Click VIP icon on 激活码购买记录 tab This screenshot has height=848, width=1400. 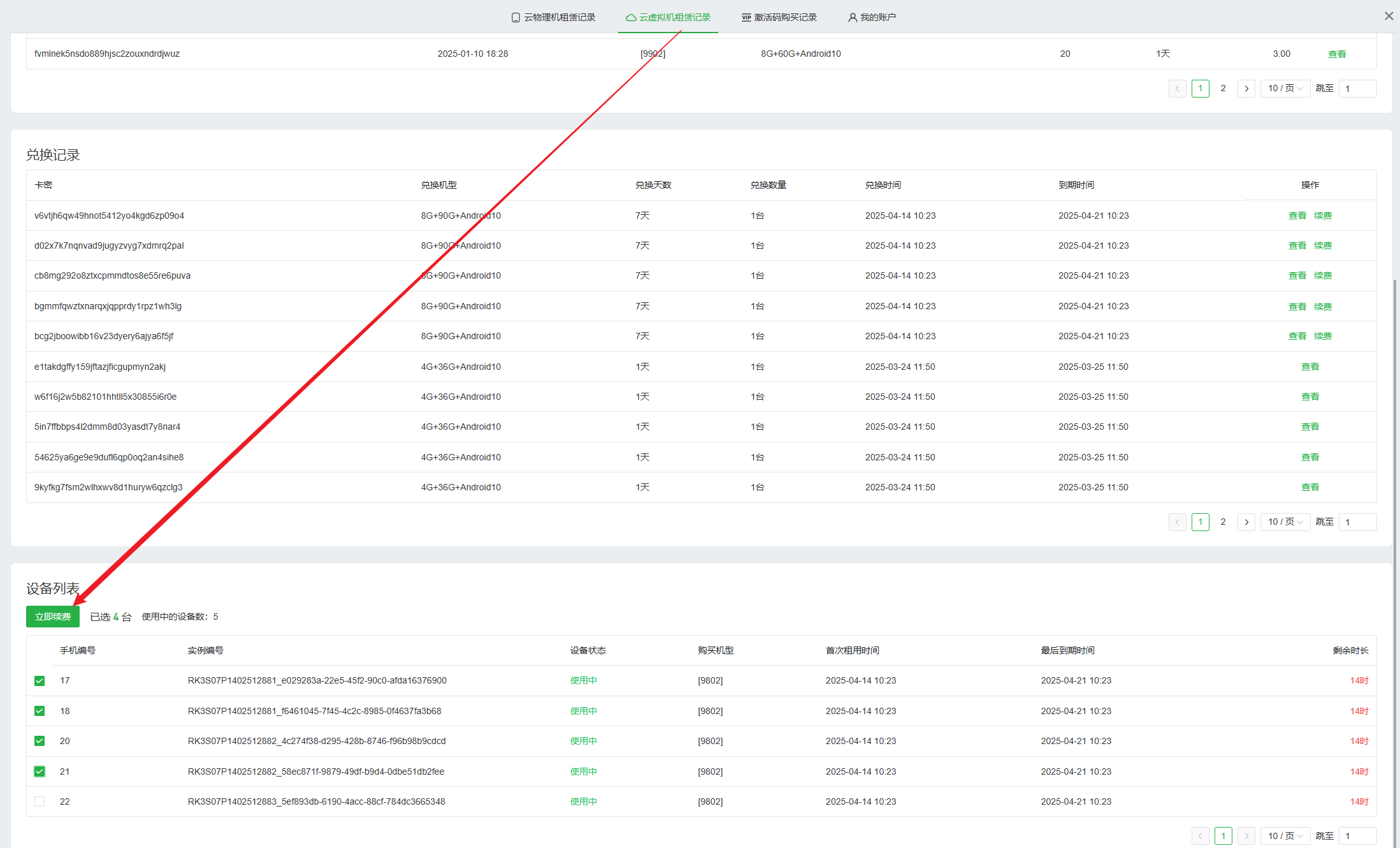coord(746,18)
